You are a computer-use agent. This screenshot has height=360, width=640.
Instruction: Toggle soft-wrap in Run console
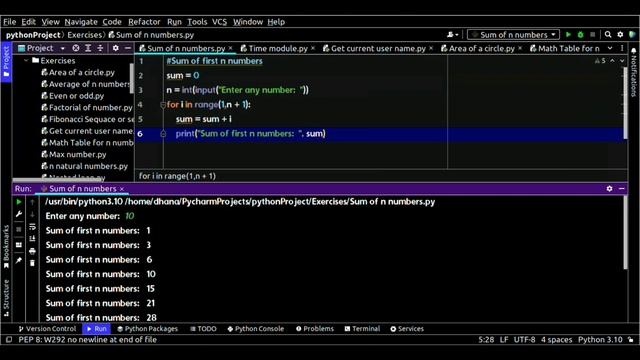(32, 227)
